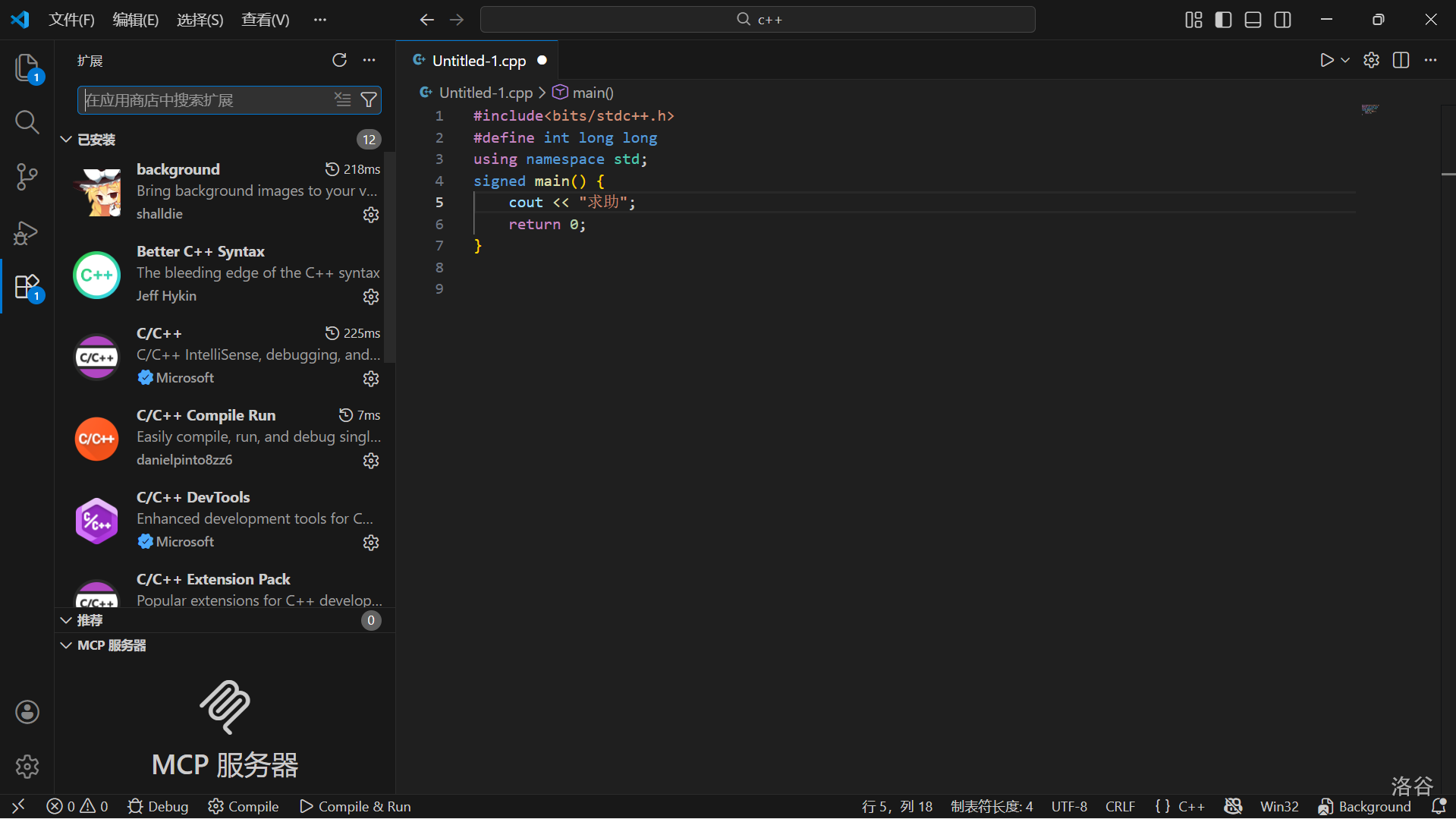Image resolution: width=1456 pixels, height=819 pixels.
Task: Refresh the extensions list
Action: pyautogui.click(x=339, y=60)
